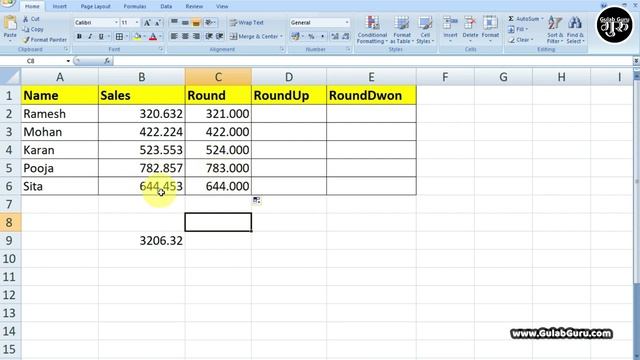
Task: Open Cell Styles gallery
Action: pyautogui.click(x=425, y=30)
